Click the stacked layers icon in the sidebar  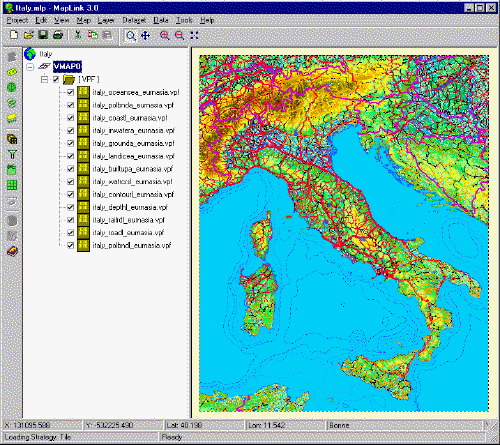click(x=12, y=103)
